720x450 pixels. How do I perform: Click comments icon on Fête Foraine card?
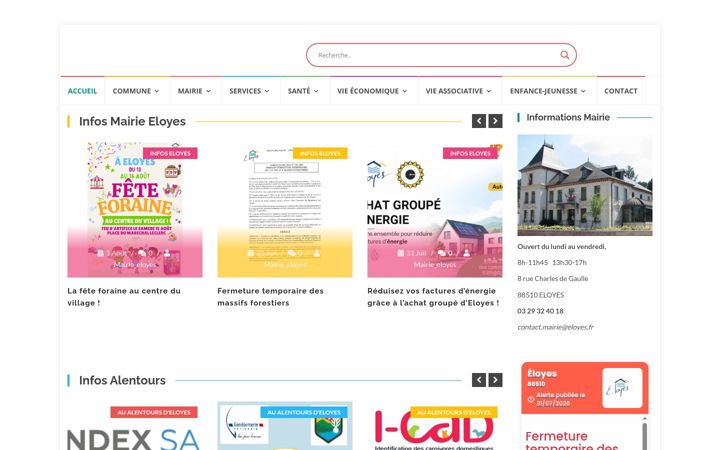(x=142, y=253)
